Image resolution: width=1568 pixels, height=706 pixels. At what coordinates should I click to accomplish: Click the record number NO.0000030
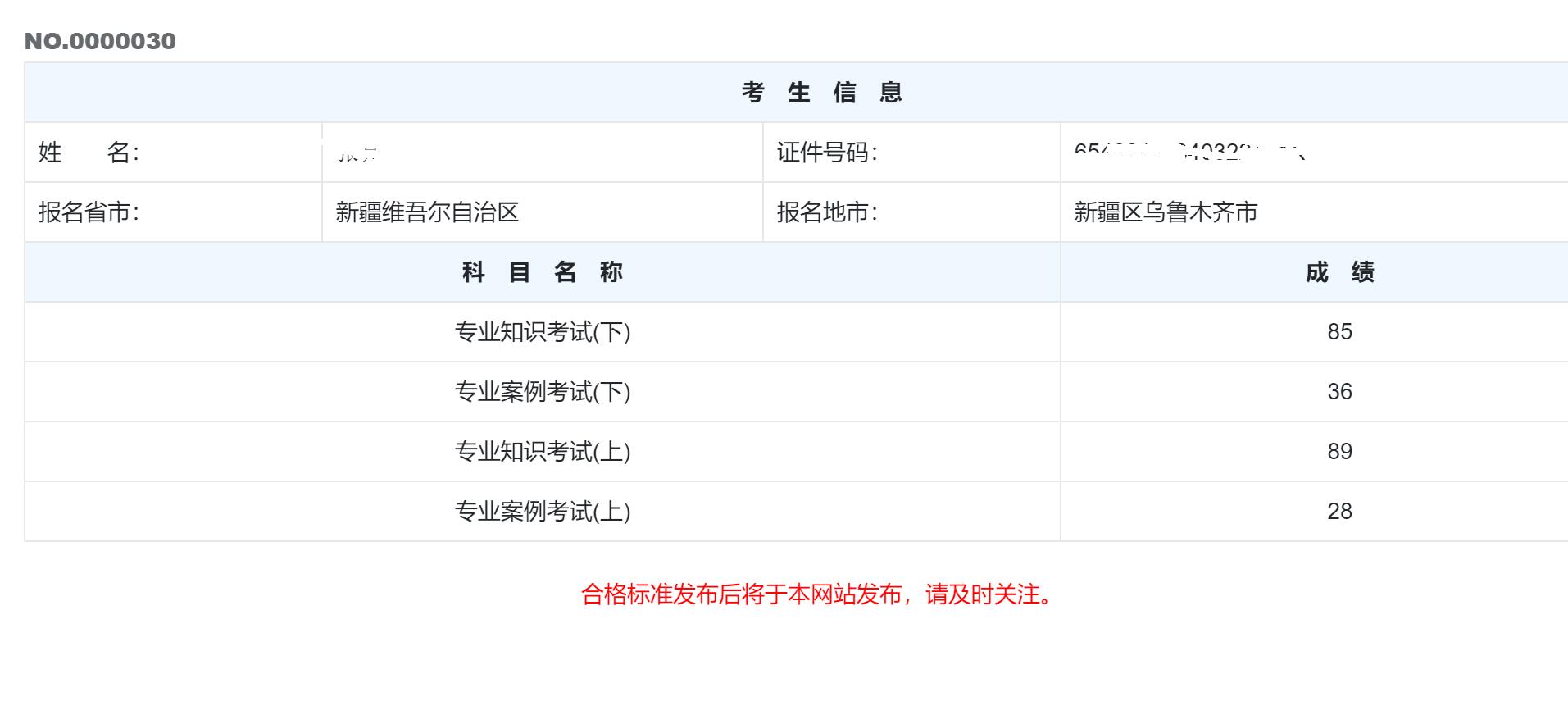pos(100,41)
